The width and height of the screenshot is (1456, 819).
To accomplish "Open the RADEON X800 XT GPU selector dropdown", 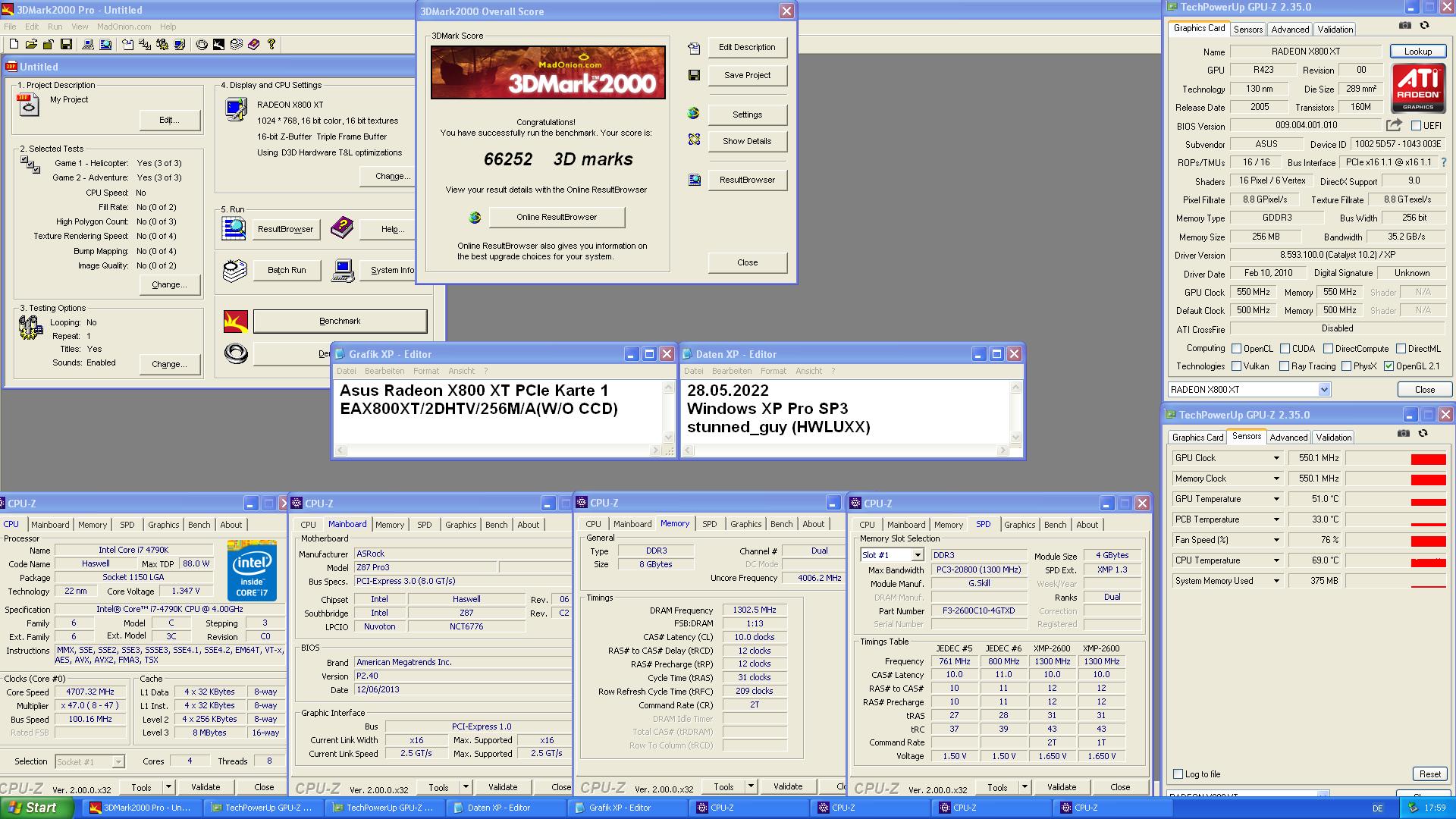I will pos(1324,390).
